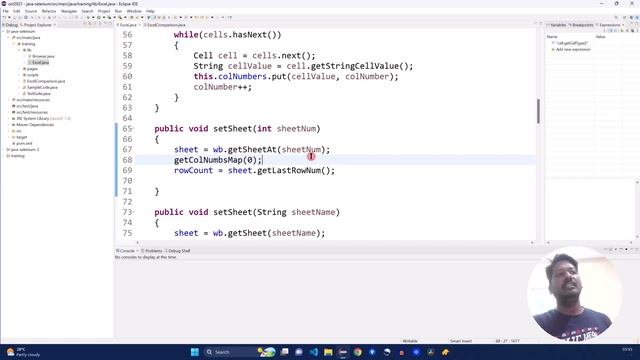Switch to the Variables tab
The width and height of the screenshot is (640, 360).
[x=558, y=25]
